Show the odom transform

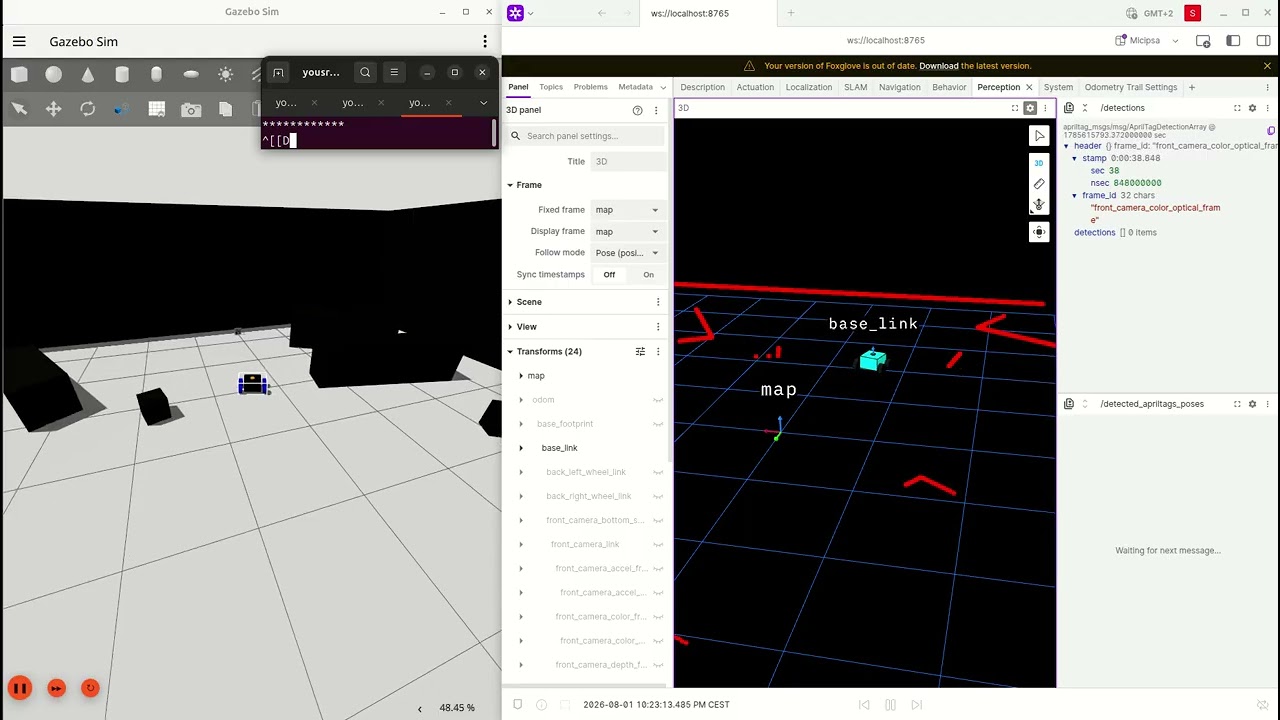(x=658, y=400)
